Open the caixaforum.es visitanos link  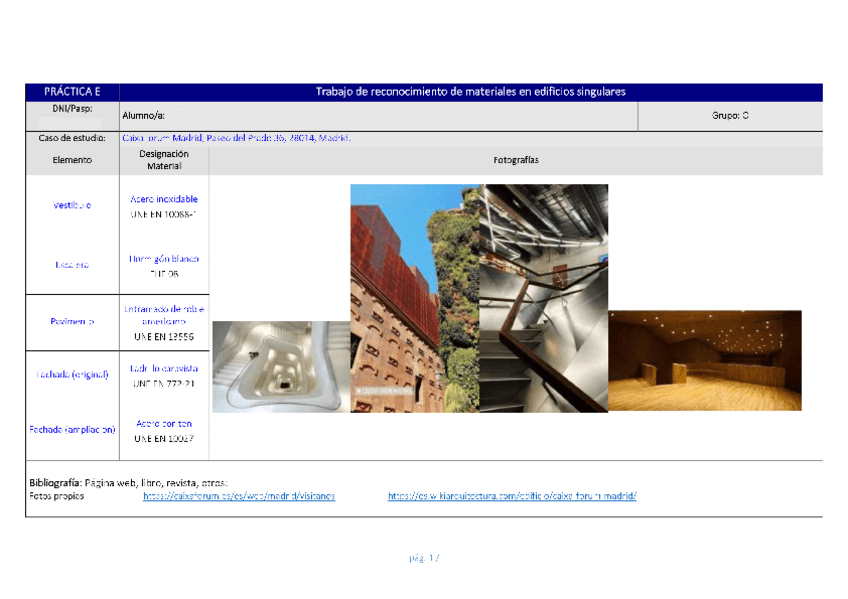coord(239,496)
